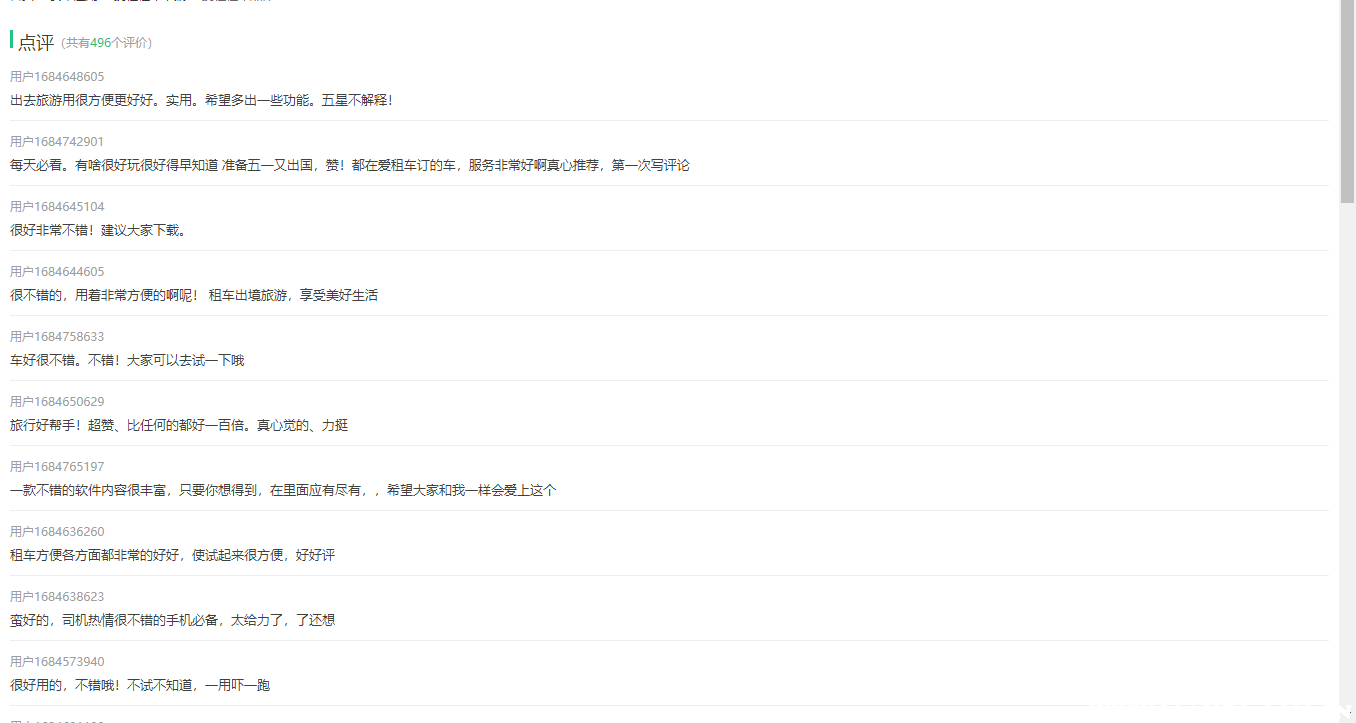Click the vertical scrollbar thumb

(x=1347, y=100)
